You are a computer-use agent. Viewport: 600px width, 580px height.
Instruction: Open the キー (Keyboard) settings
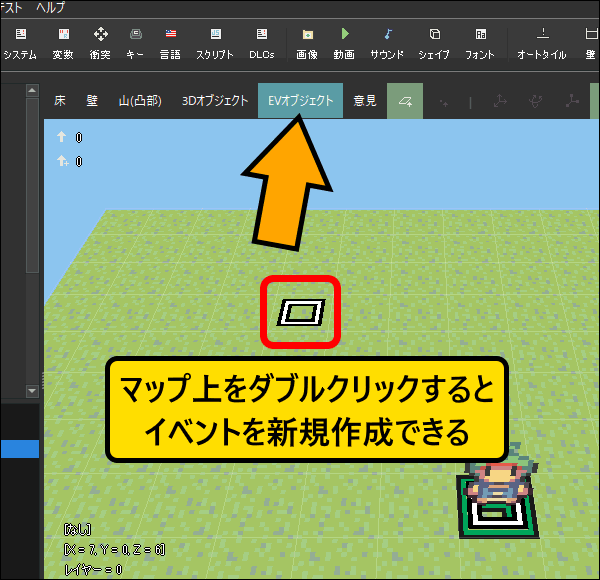(x=135, y=43)
